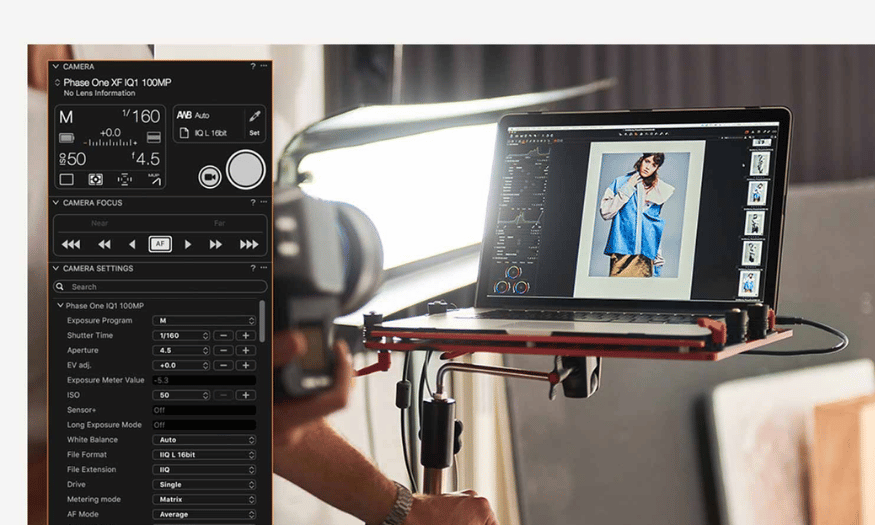The height and width of the screenshot is (525, 875).
Task: Fire the round capture shutter button
Action: [246, 170]
